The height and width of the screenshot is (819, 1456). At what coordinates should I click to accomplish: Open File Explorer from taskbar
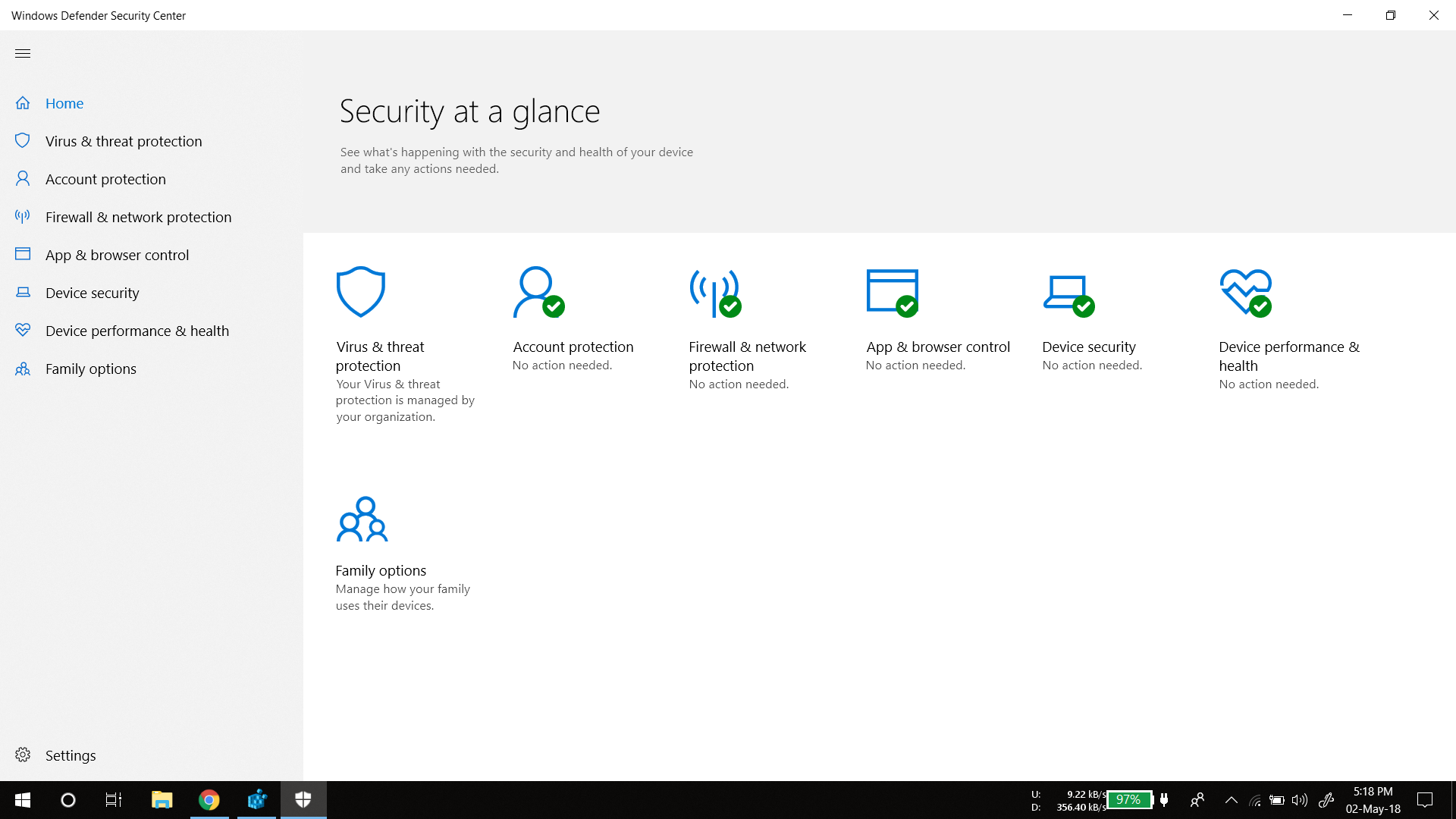click(x=162, y=800)
